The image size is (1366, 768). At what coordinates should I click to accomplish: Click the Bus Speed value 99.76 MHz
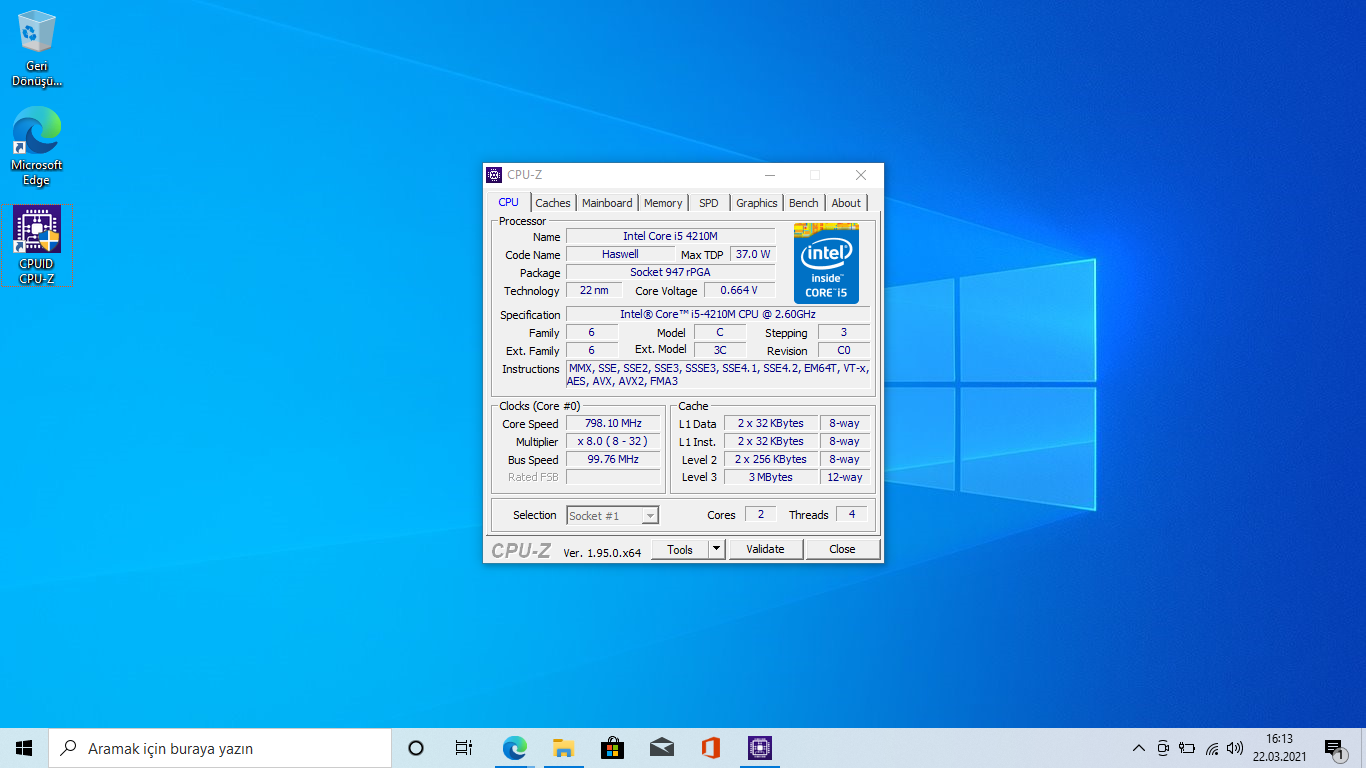pos(613,459)
